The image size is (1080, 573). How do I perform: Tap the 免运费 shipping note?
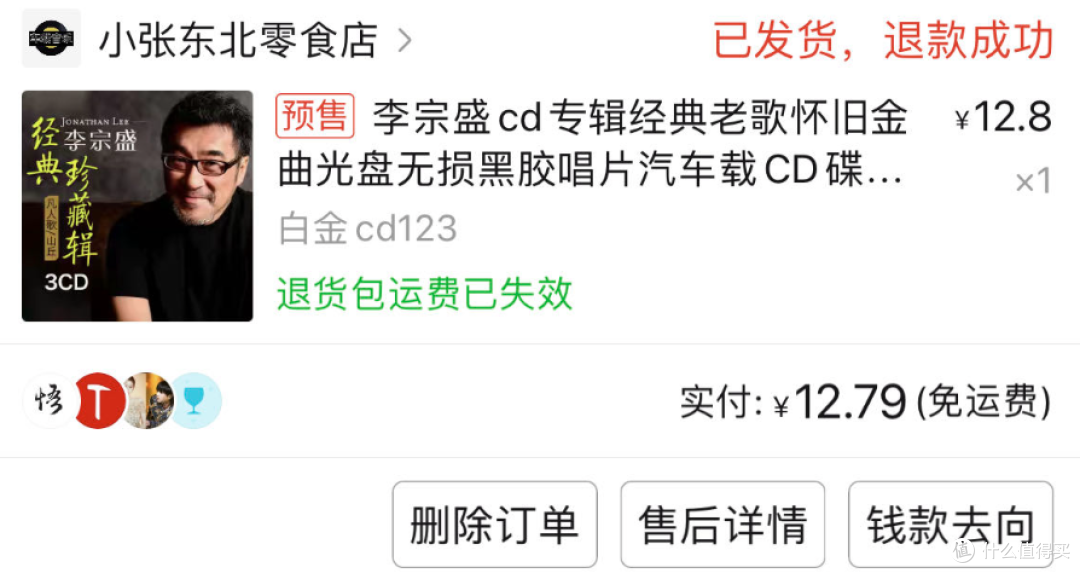tap(984, 402)
